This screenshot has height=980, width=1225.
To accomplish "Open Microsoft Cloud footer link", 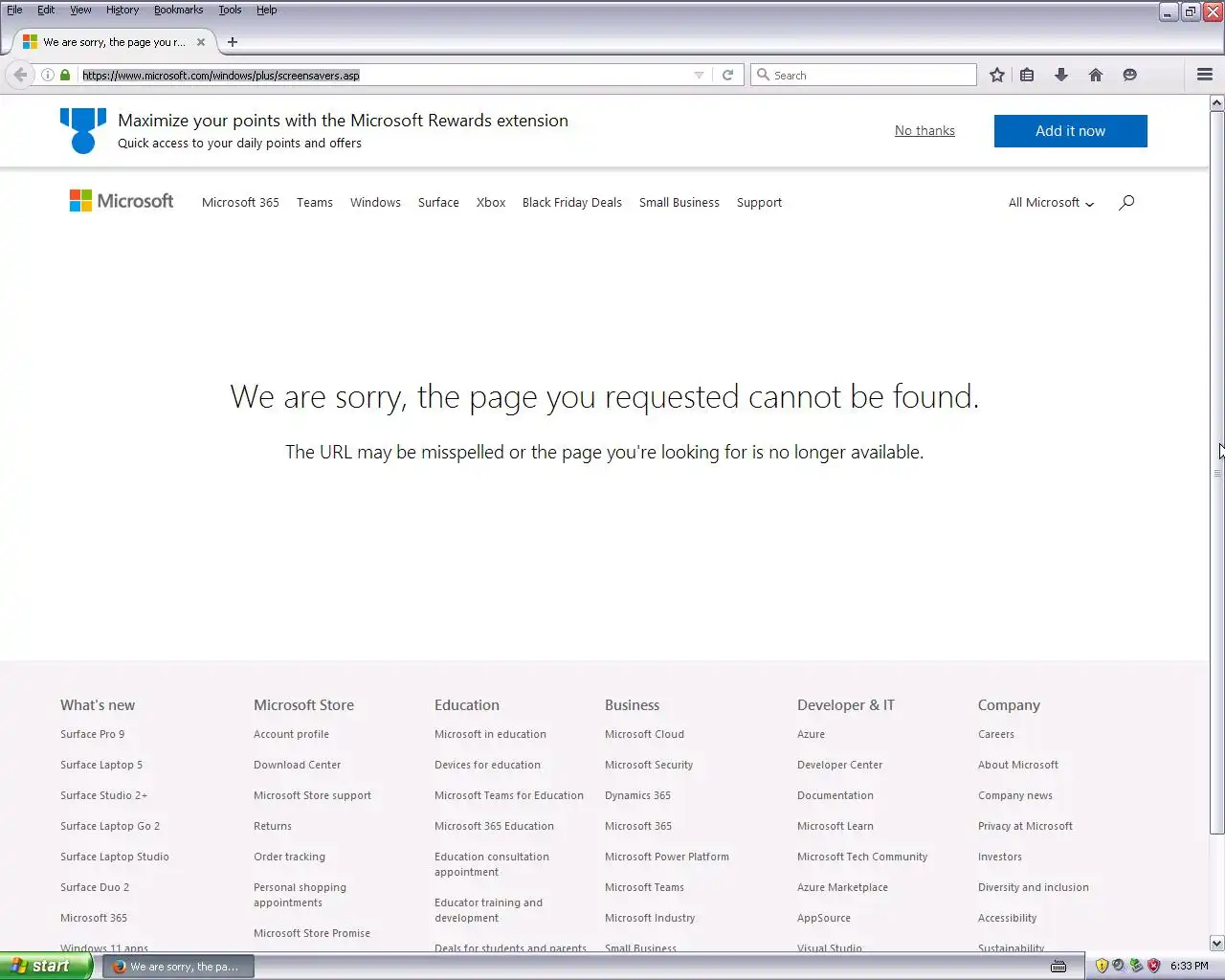I will click(644, 734).
